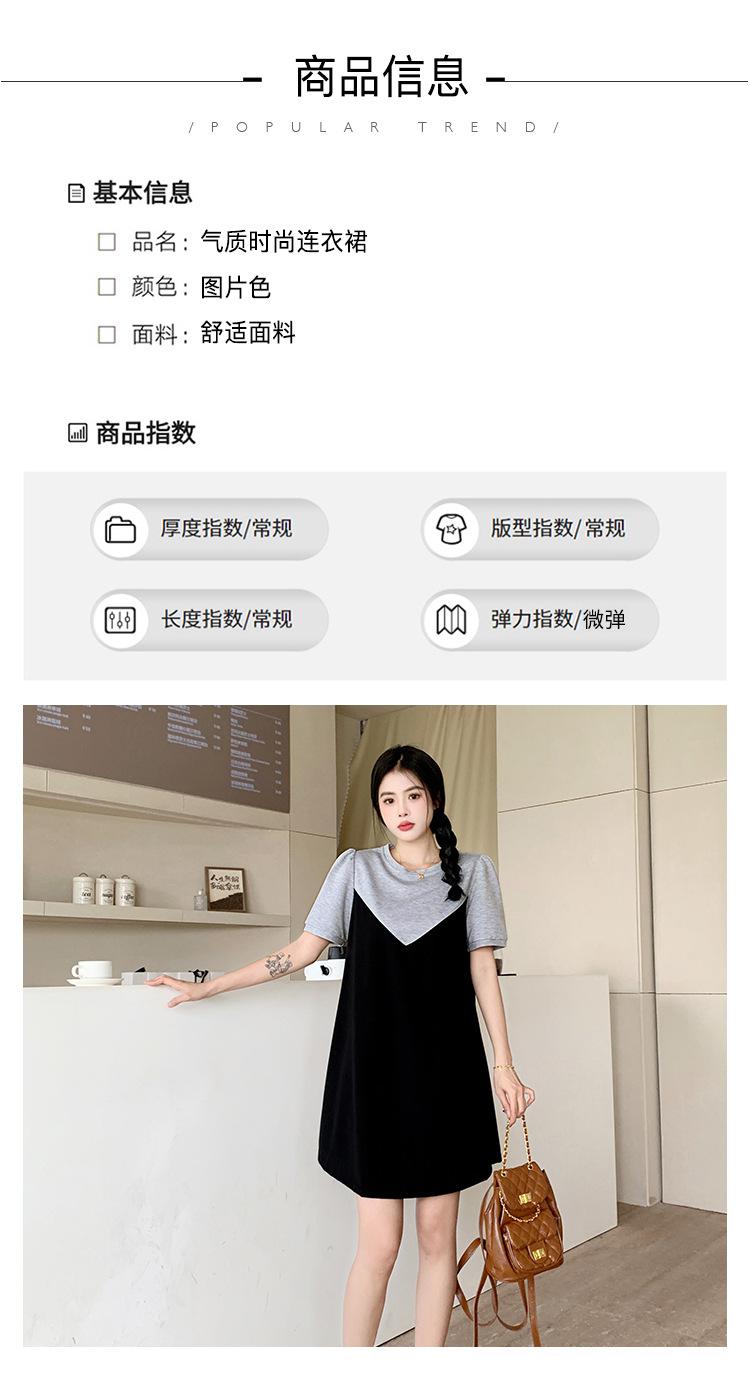Click the 舒适面料 fabric value text

tap(248, 333)
